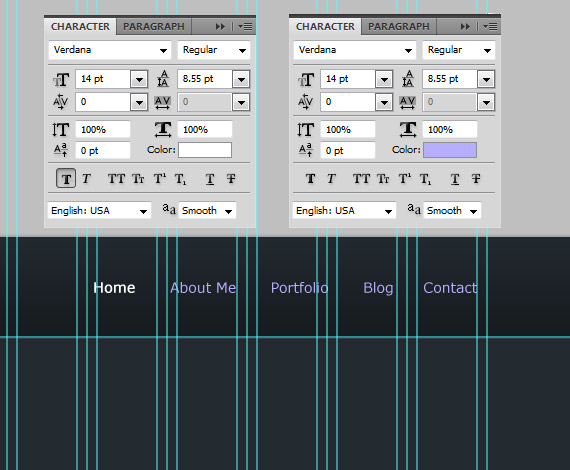
Task: Click kerning icon in right panel
Action: point(305,102)
